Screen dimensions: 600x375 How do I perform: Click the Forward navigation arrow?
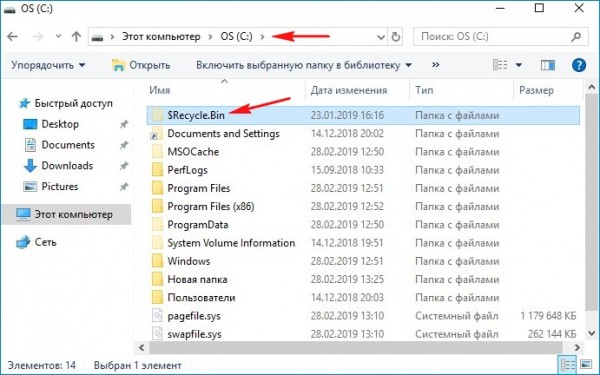[x=38, y=37]
